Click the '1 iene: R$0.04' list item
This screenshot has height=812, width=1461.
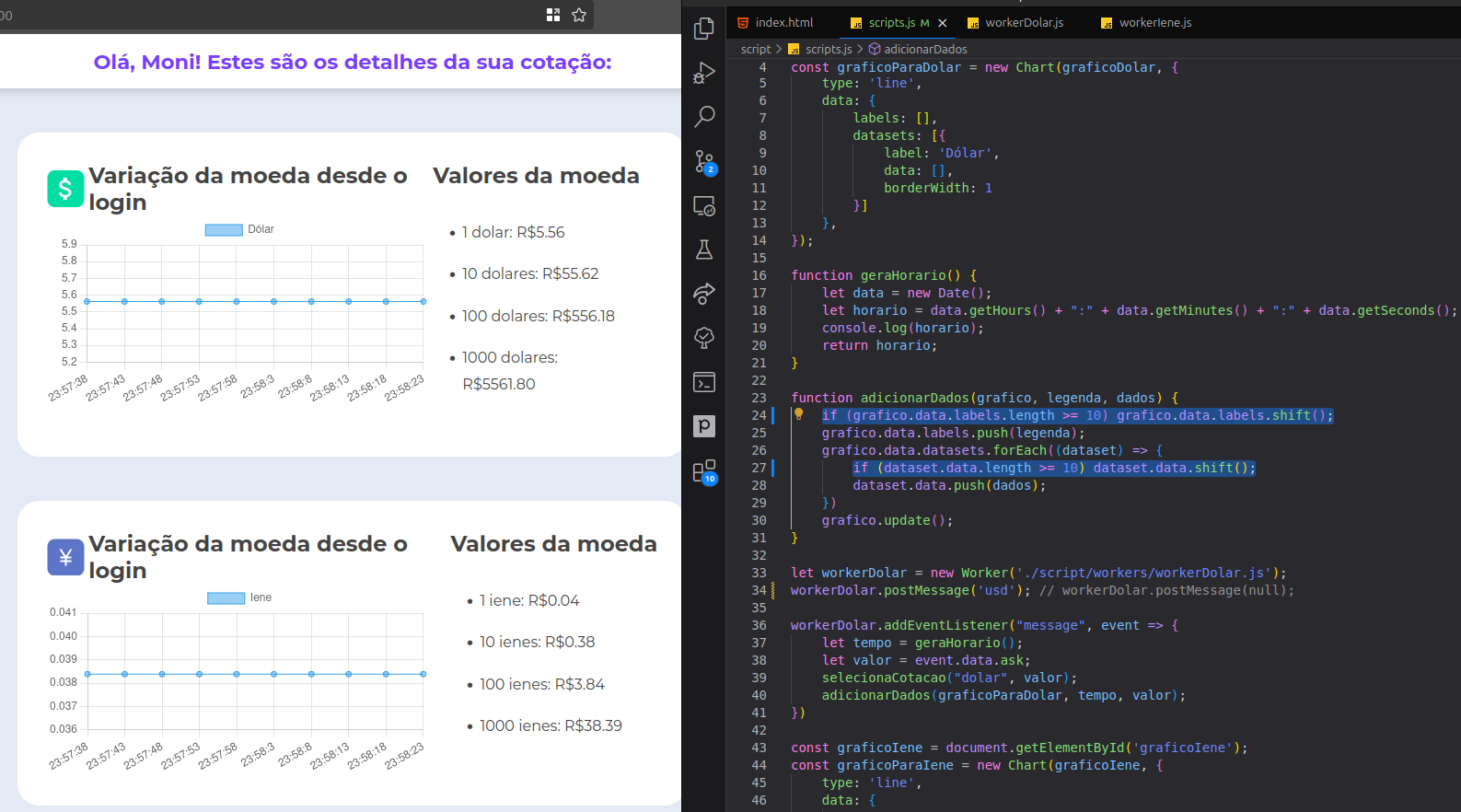pyautogui.click(x=529, y=600)
